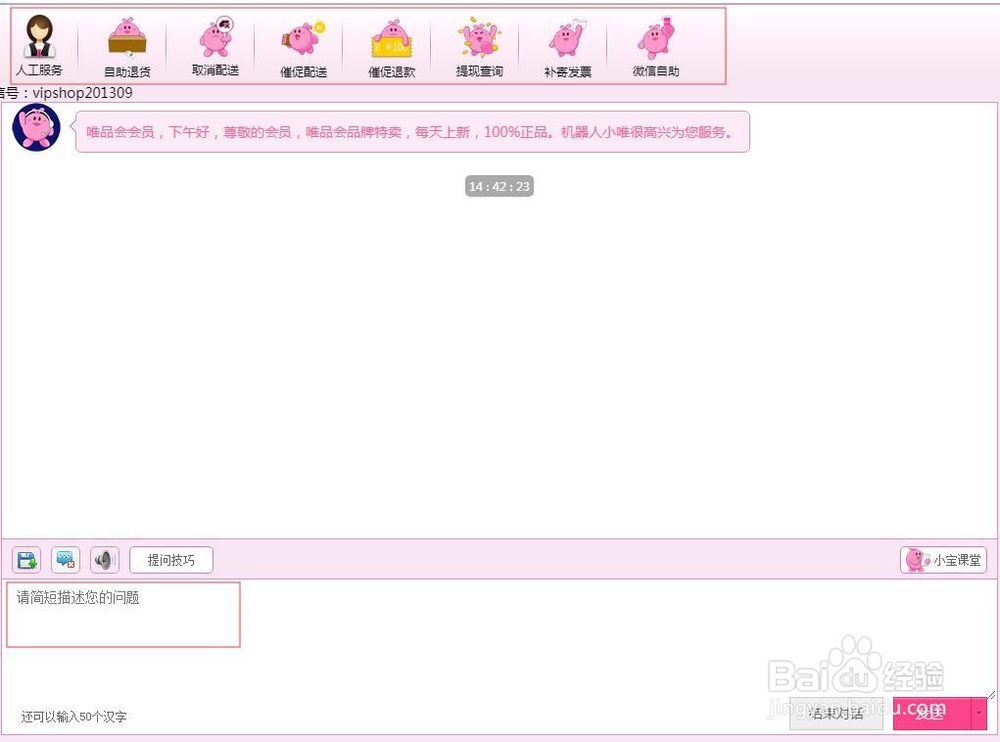Open the 小宝课堂 button

(x=943, y=560)
